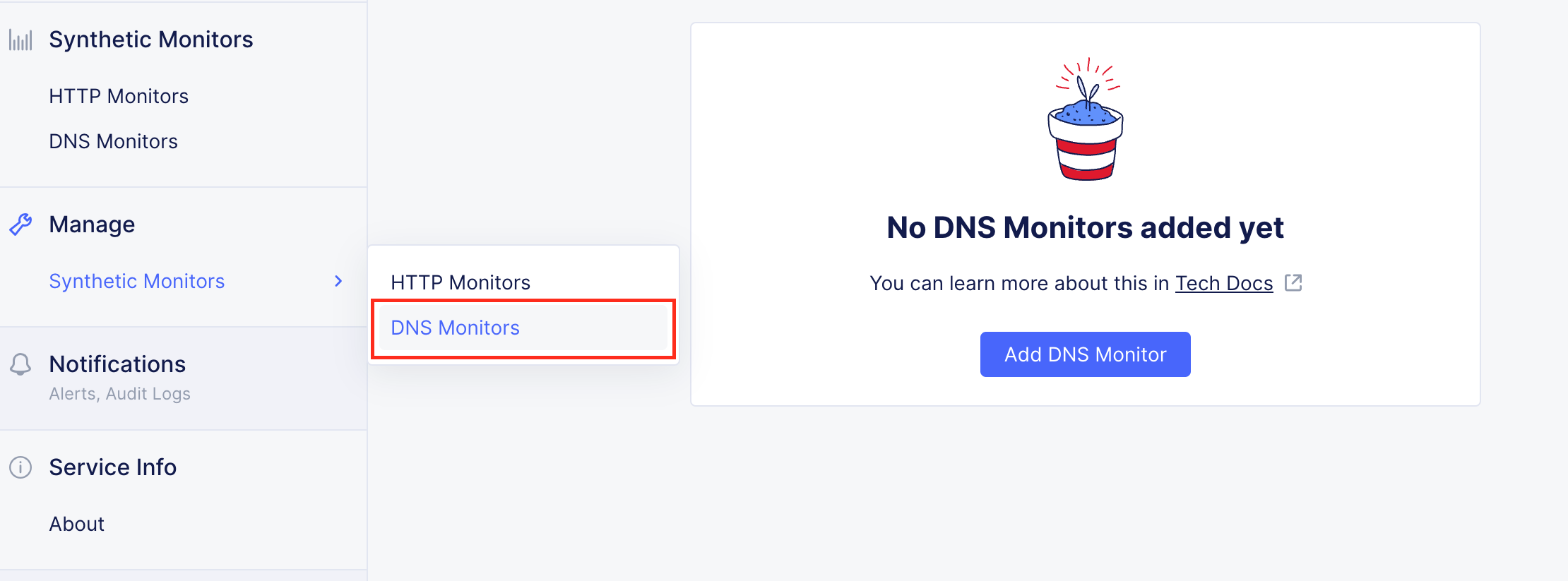Click the Notifications bell icon
The height and width of the screenshot is (581, 1568).
[20, 364]
